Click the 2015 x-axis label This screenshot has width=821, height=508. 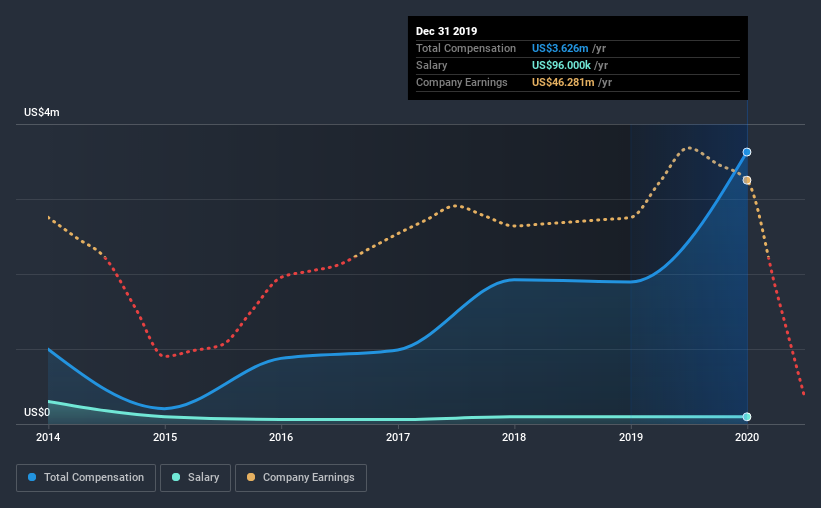(x=165, y=437)
